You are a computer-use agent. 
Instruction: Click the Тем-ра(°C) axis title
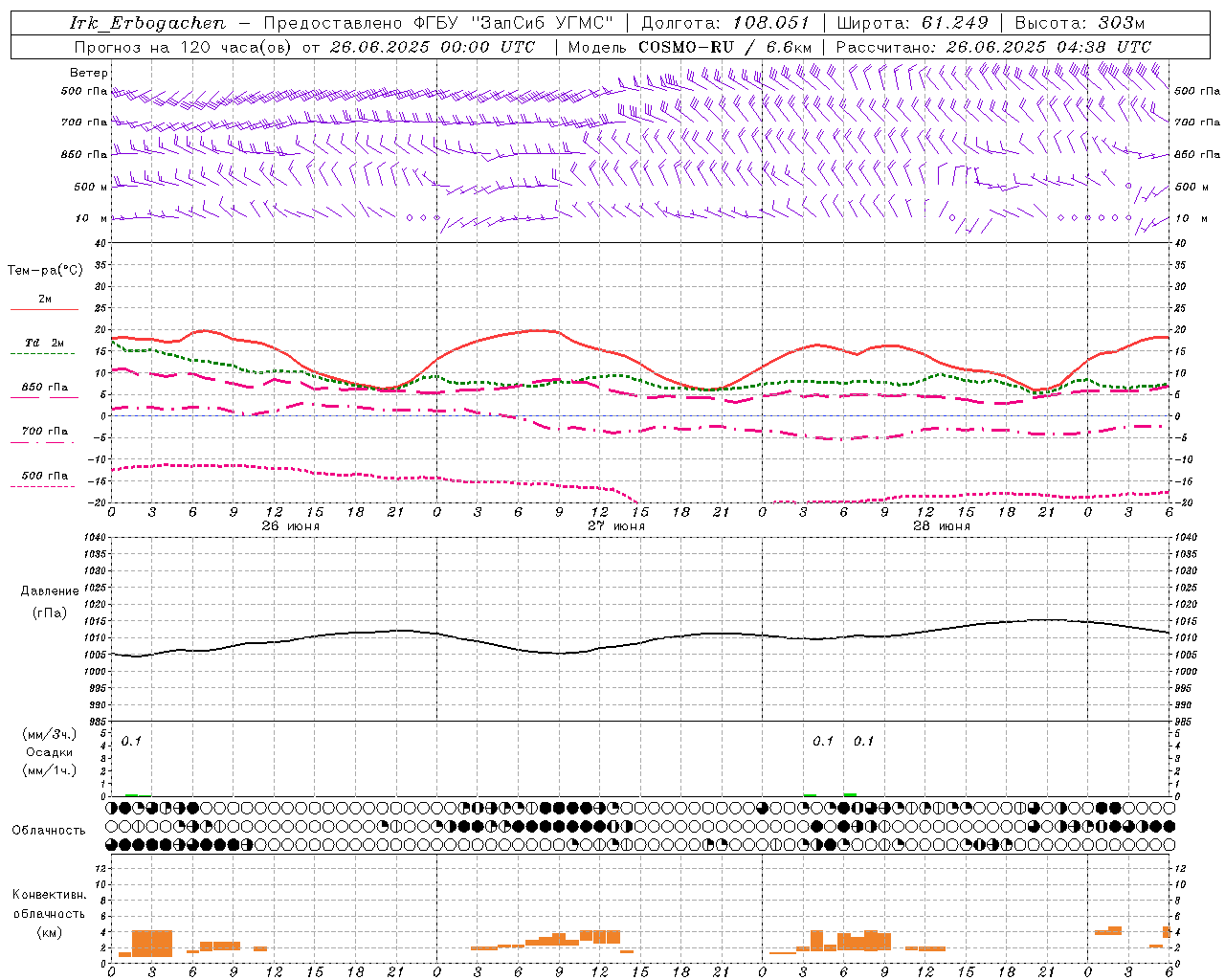(45, 271)
